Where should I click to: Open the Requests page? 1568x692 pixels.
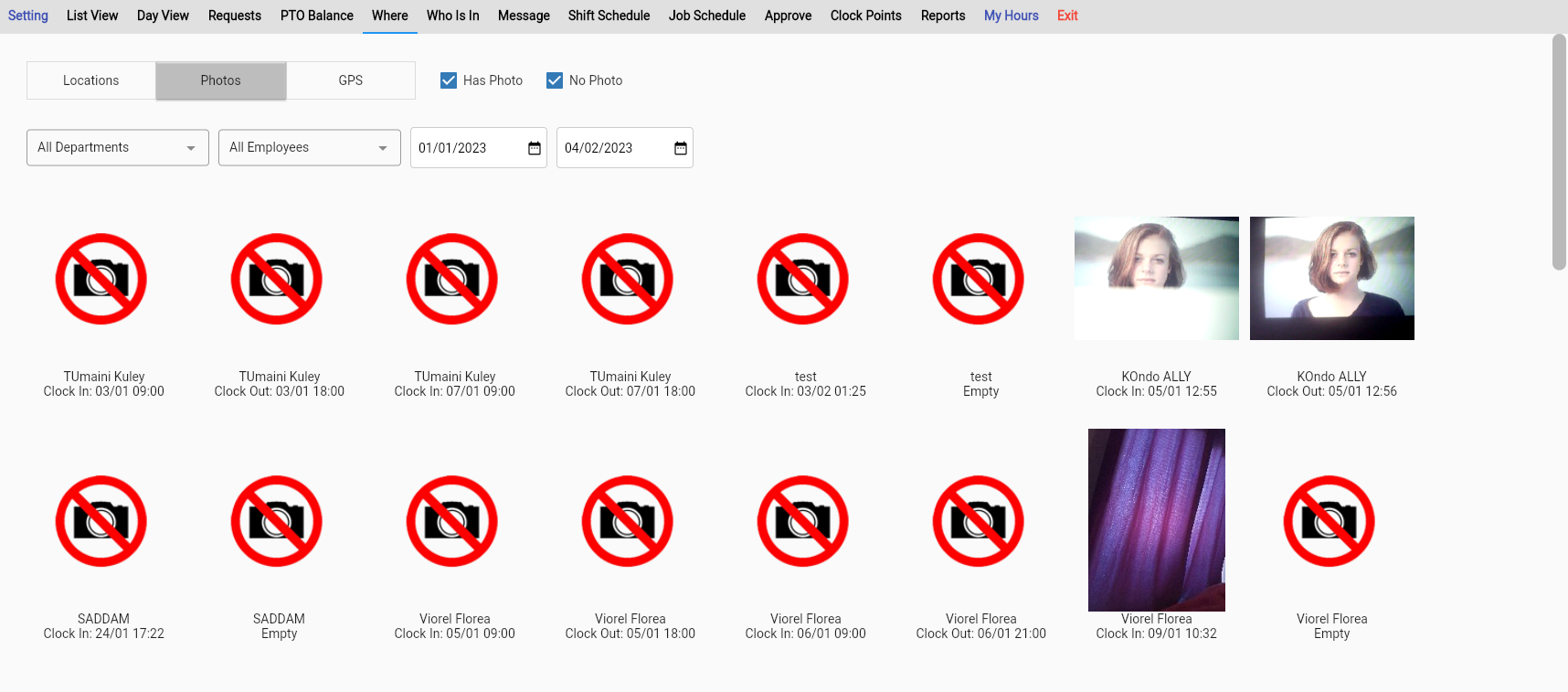(235, 16)
